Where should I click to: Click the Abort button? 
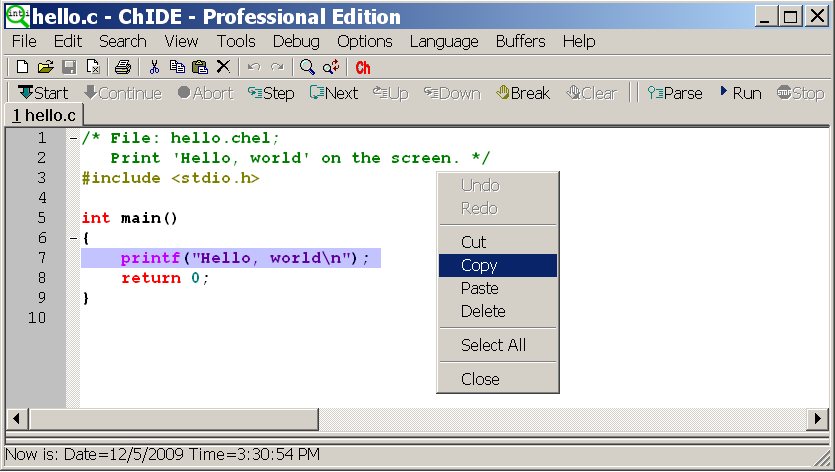click(206, 93)
